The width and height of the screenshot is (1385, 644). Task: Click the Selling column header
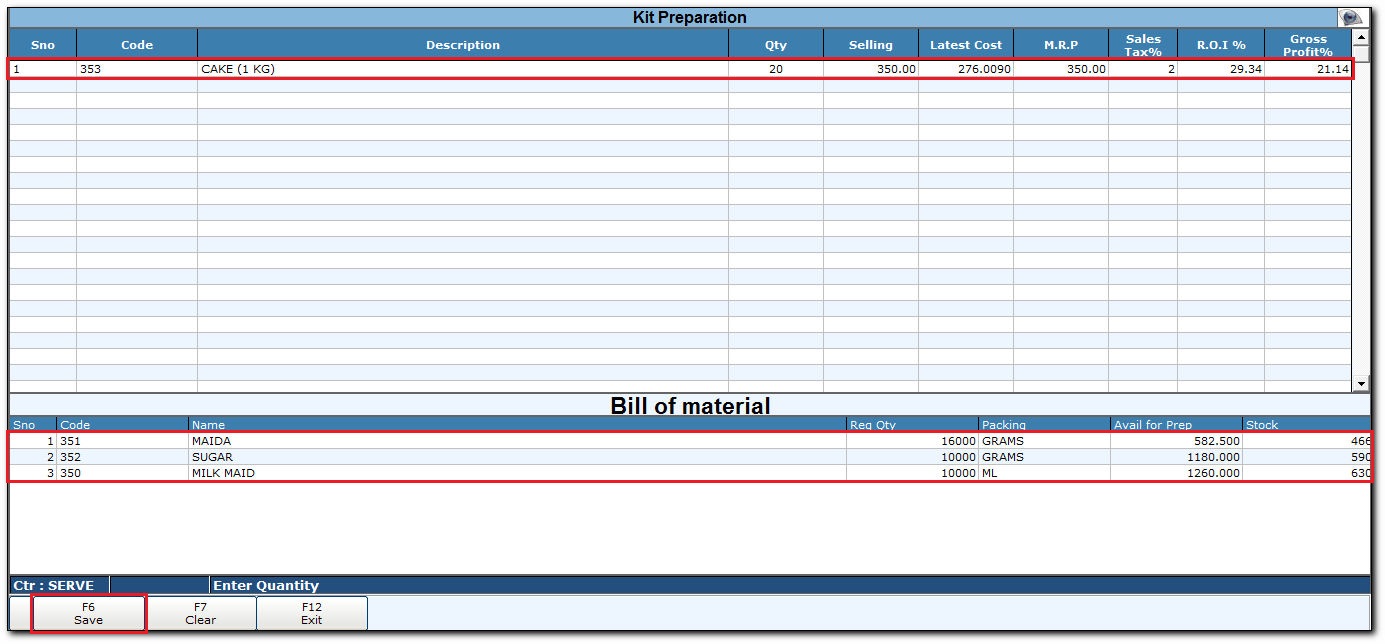pos(871,44)
